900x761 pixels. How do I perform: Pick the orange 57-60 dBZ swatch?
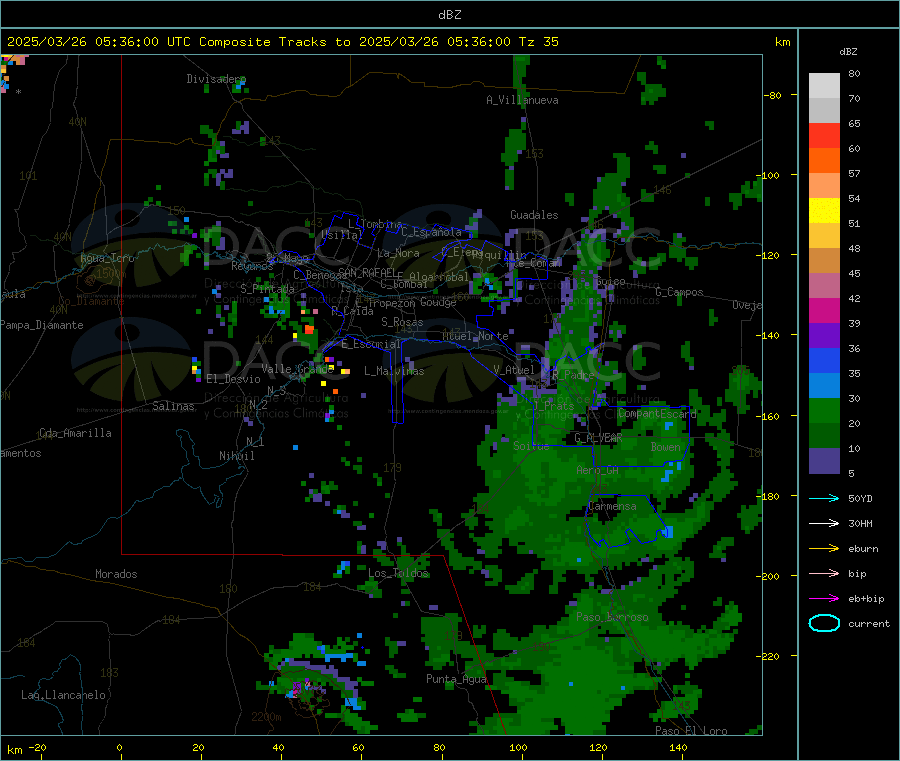point(824,161)
